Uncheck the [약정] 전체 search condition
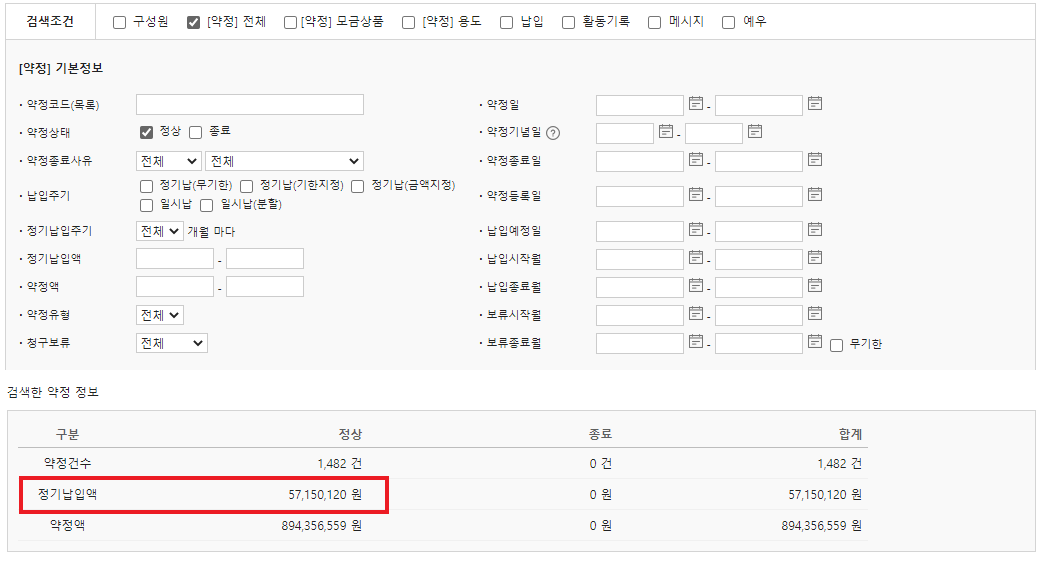 pos(193,23)
